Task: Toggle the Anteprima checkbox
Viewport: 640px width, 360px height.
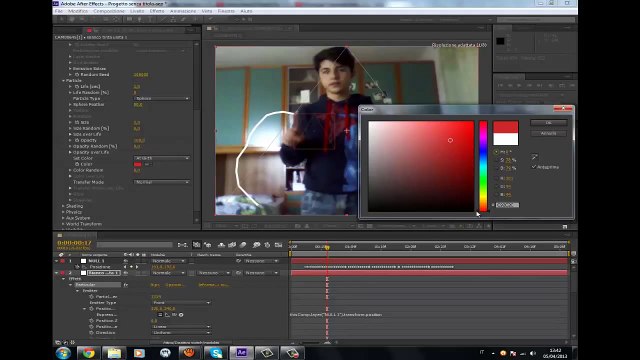Action: 534,167
